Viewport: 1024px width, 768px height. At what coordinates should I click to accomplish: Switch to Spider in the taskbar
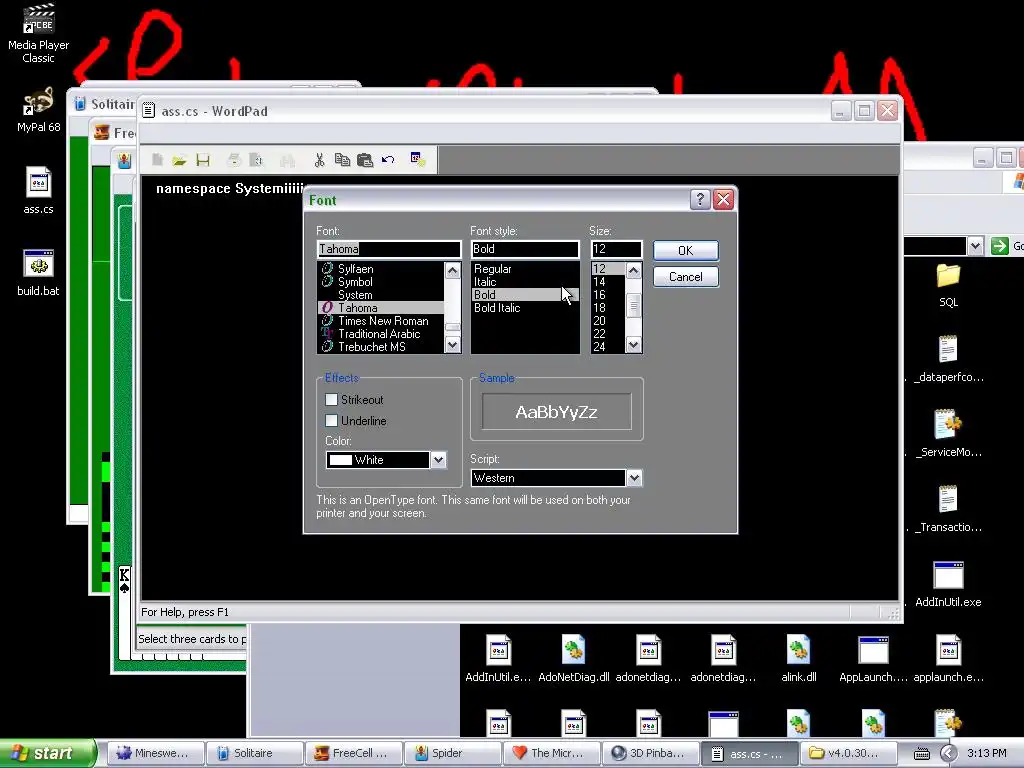pyautogui.click(x=452, y=753)
